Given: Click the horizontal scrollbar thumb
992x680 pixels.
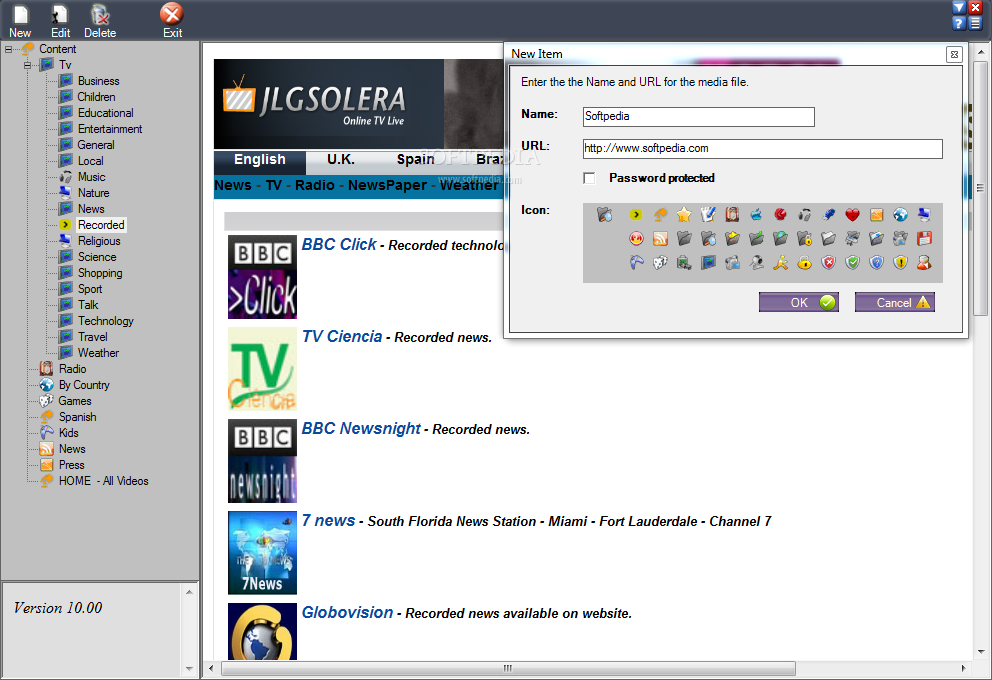Looking at the screenshot, I should tap(508, 668).
